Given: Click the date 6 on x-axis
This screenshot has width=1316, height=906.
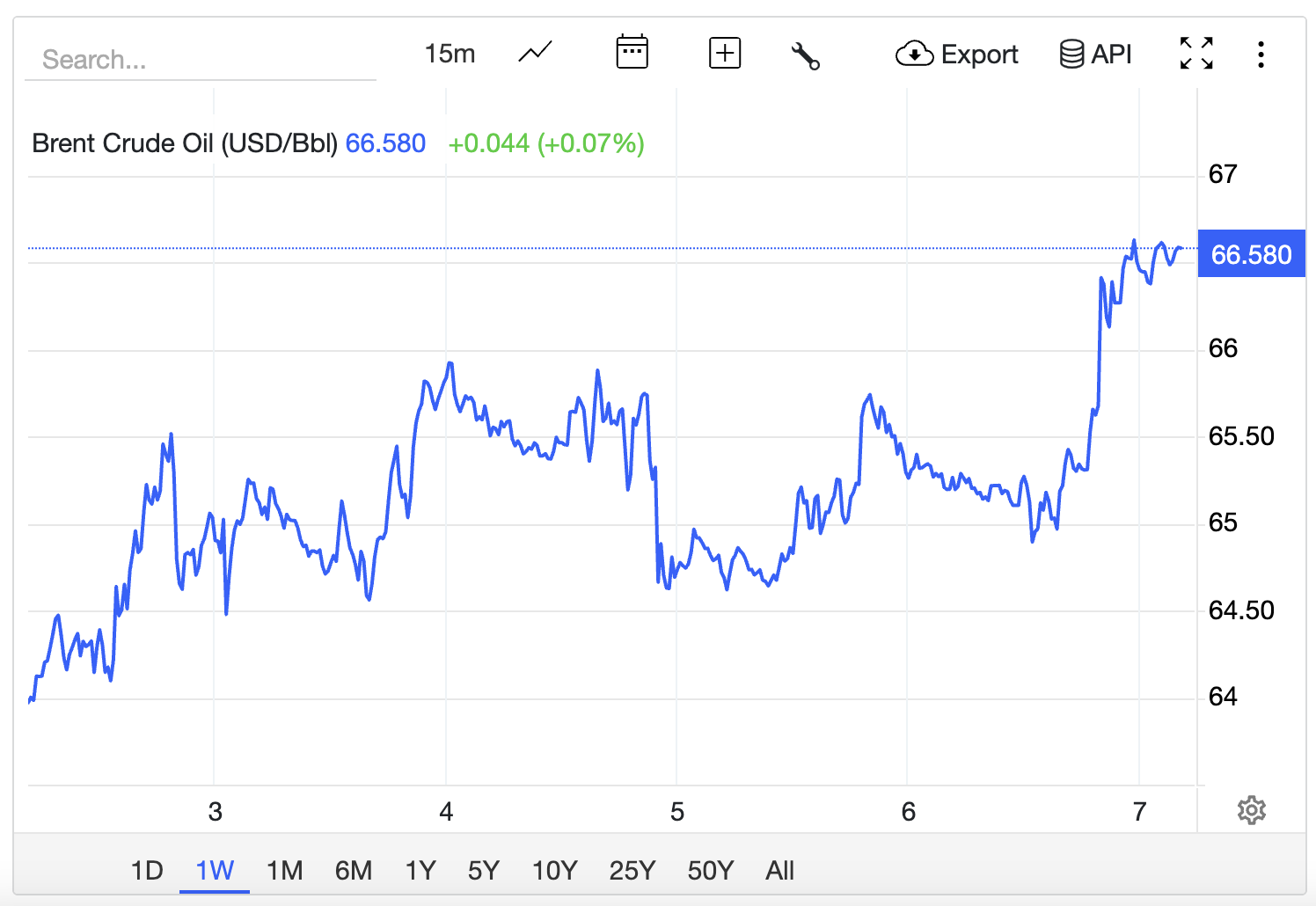Looking at the screenshot, I should click(908, 811).
